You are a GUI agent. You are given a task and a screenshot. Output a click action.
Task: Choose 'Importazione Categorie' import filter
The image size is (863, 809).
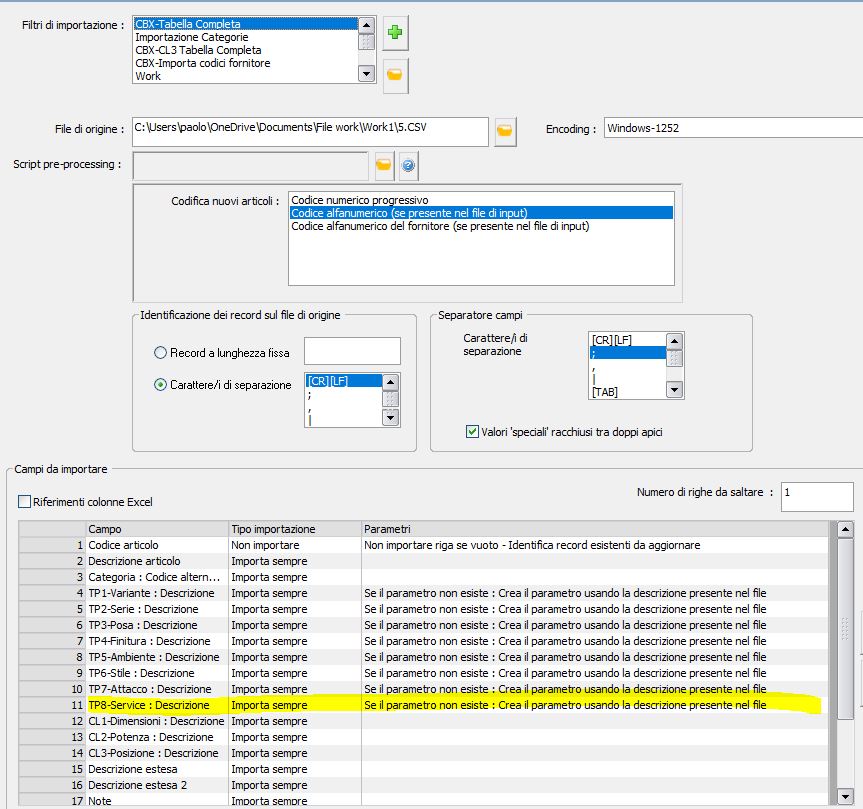pyautogui.click(x=191, y=37)
